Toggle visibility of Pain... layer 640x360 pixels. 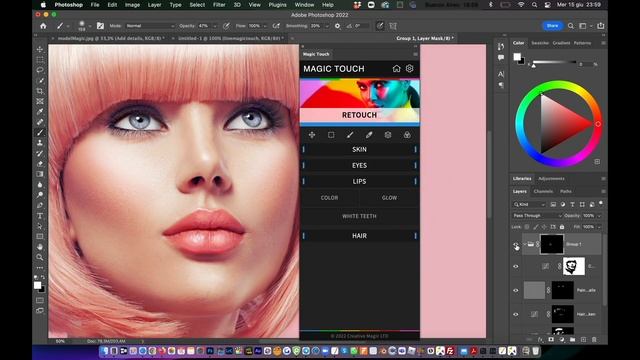[x=516, y=290]
